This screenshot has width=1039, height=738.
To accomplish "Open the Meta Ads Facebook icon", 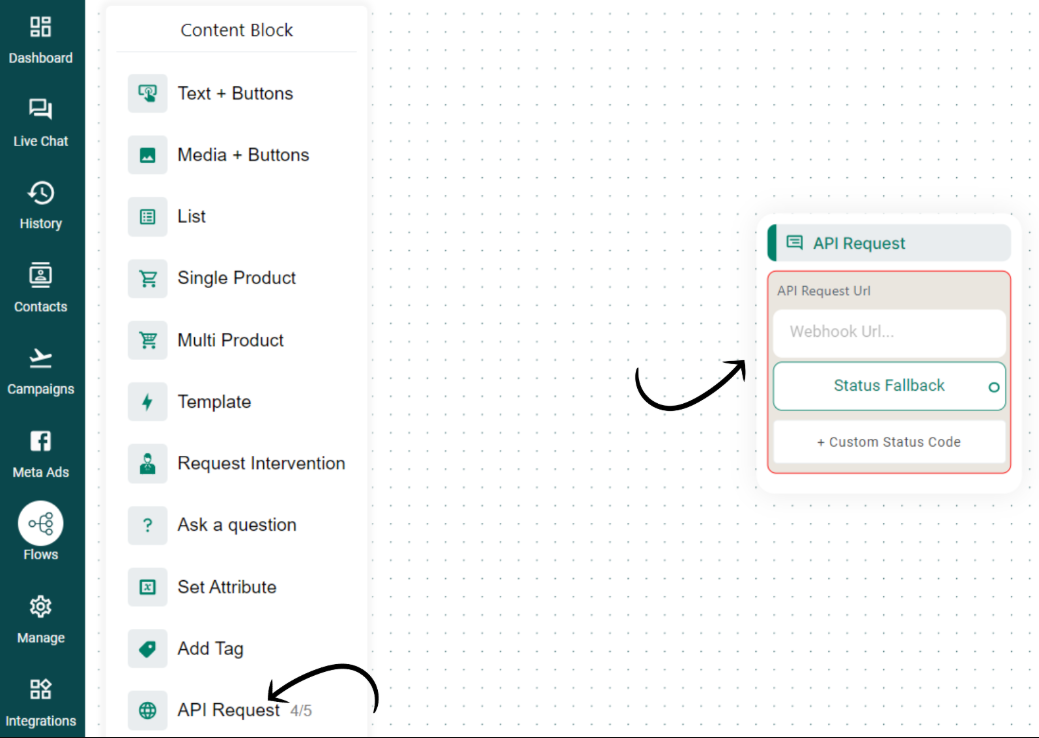I will [x=40, y=441].
